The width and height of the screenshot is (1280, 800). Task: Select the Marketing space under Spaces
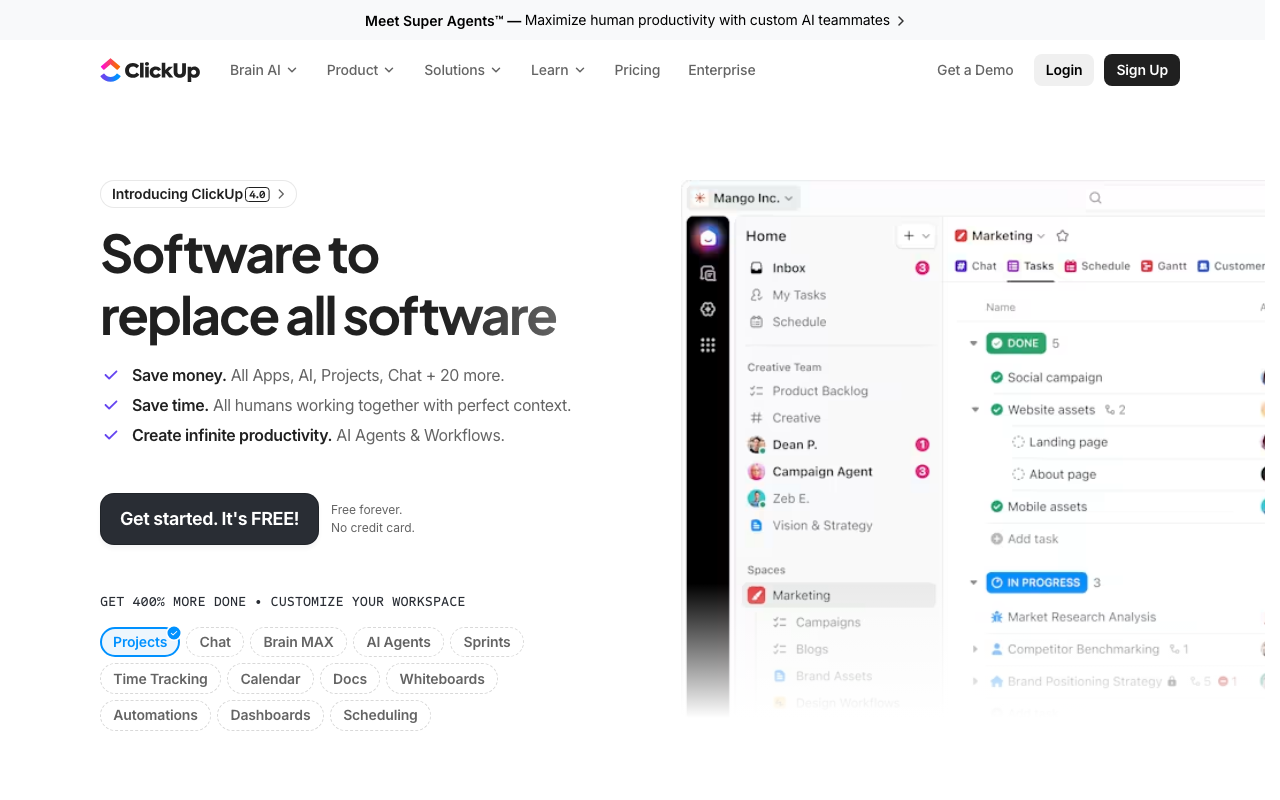click(x=800, y=594)
